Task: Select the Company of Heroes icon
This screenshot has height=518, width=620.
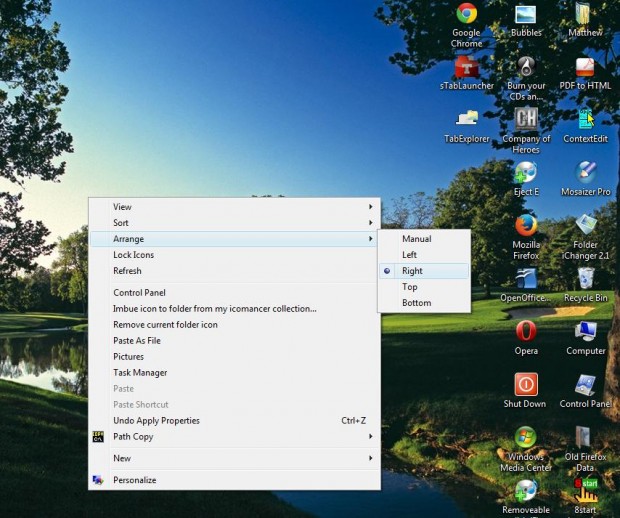Action: 526,120
